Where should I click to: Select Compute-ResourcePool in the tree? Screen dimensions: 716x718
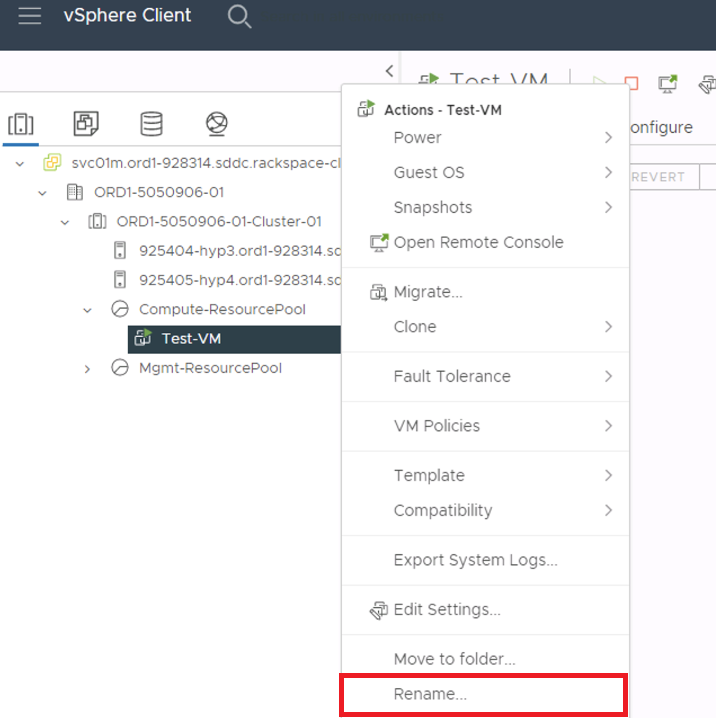222,309
